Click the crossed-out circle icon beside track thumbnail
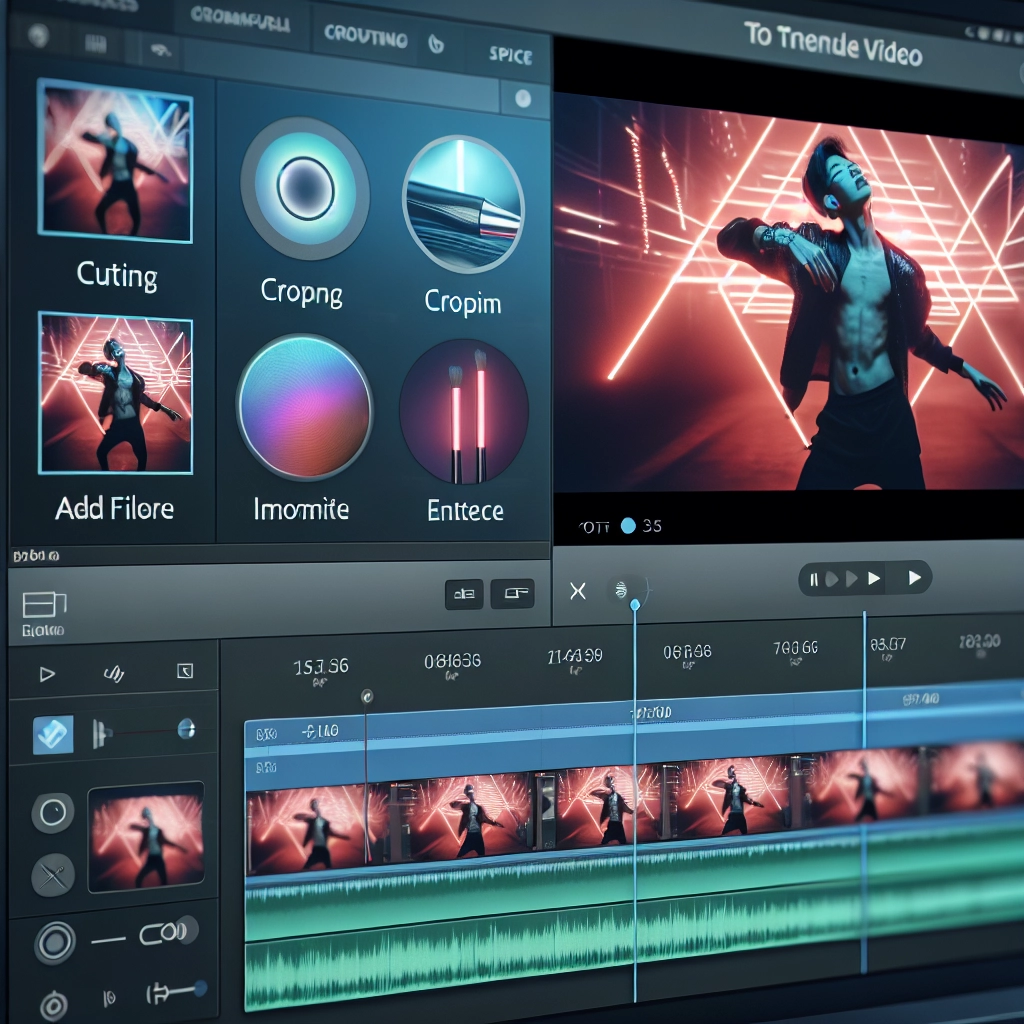Image resolution: width=1024 pixels, height=1024 pixels. coord(52,874)
